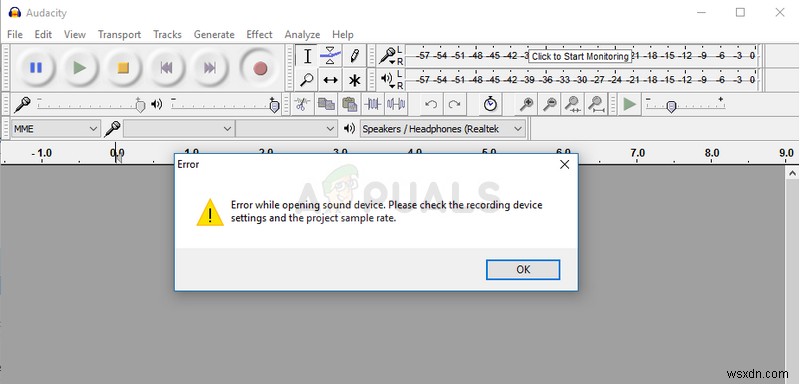Click Click to Start Monitoring on meter

tap(580, 57)
